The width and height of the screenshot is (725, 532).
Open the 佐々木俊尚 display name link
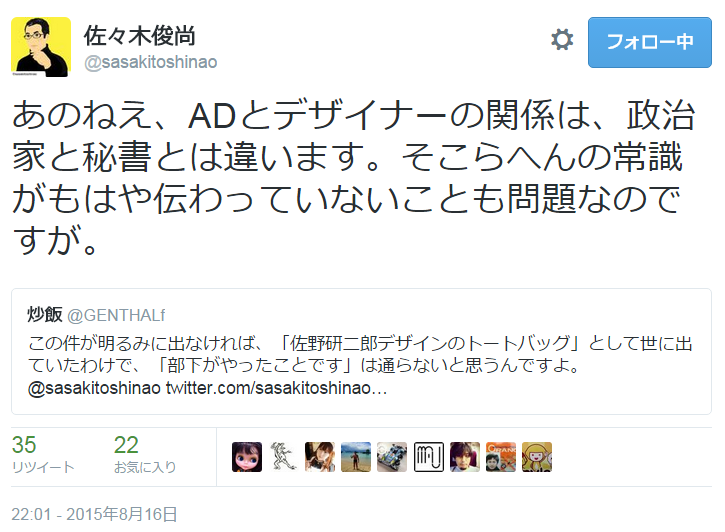click(x=140, y=36)
